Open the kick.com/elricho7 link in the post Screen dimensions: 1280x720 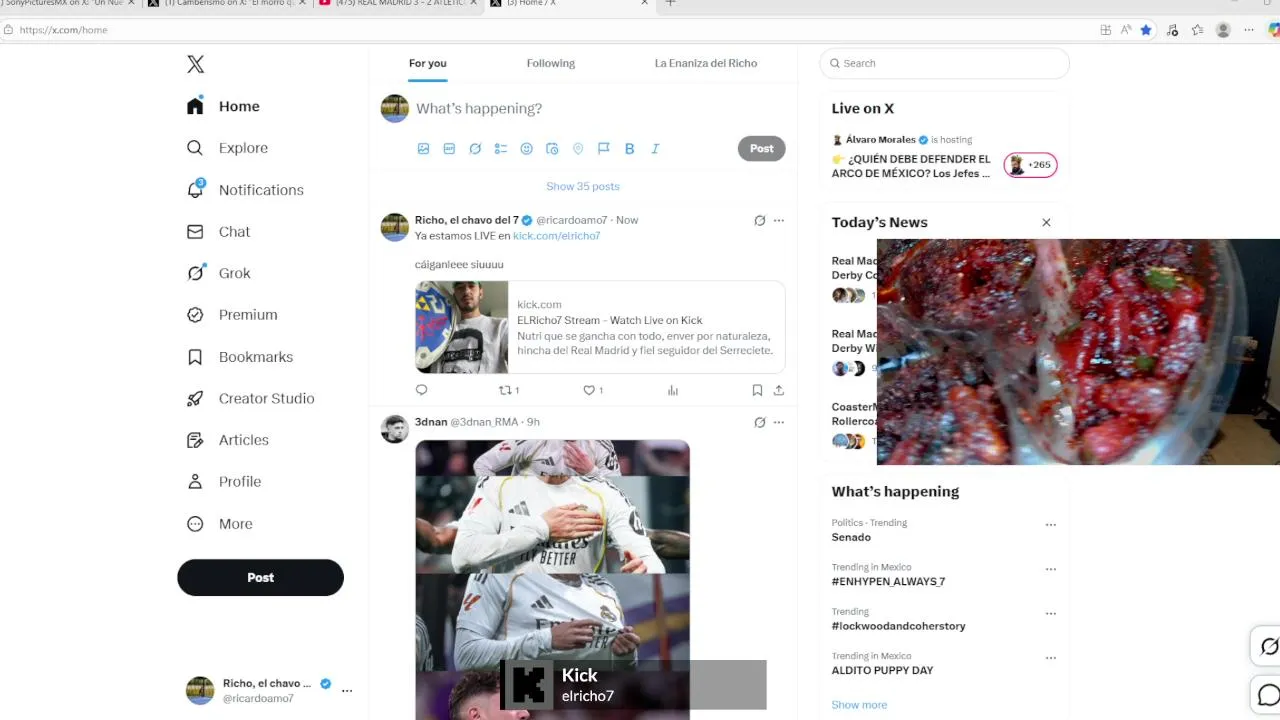coord(556,236)
